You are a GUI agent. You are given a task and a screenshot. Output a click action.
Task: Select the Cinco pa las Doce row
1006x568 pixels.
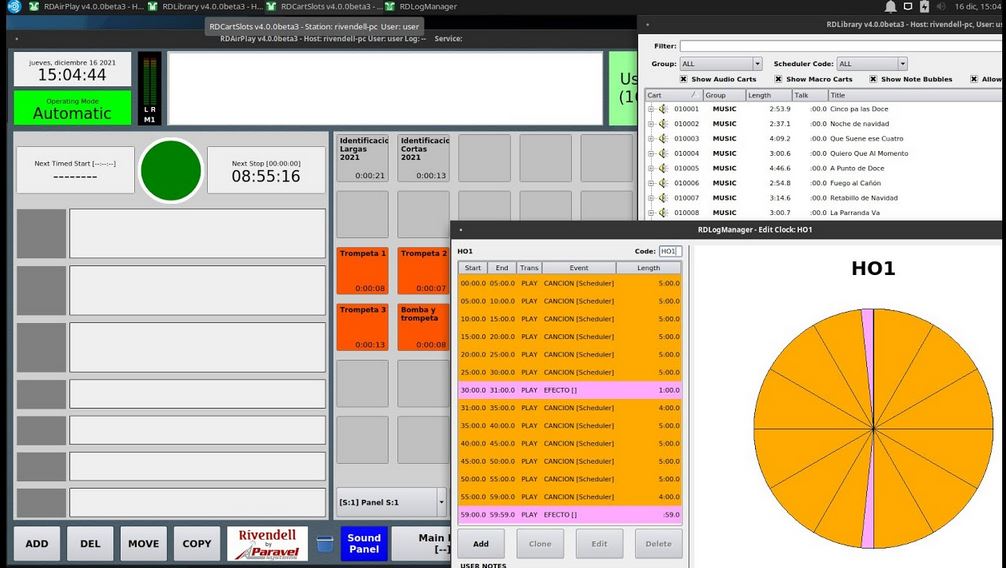coord(824,109)
